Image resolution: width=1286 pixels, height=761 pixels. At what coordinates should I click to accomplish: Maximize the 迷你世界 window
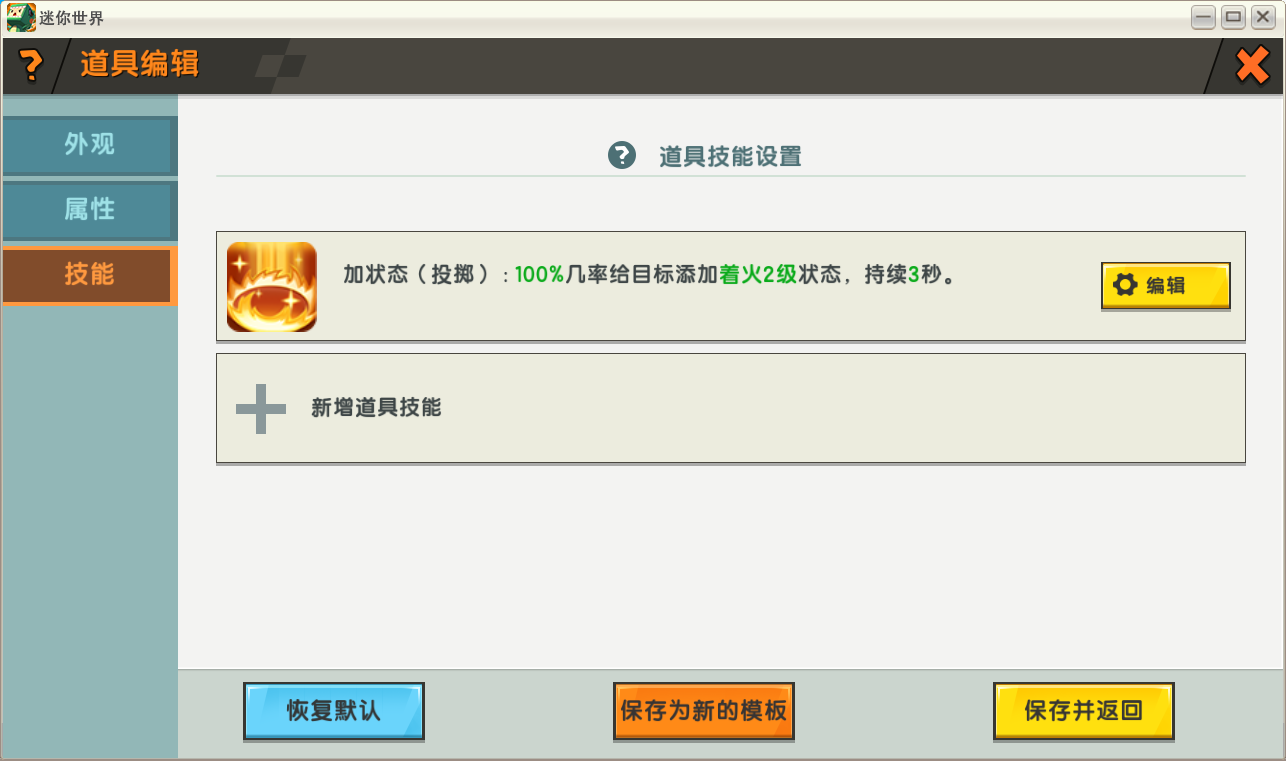pos(1233,17)
